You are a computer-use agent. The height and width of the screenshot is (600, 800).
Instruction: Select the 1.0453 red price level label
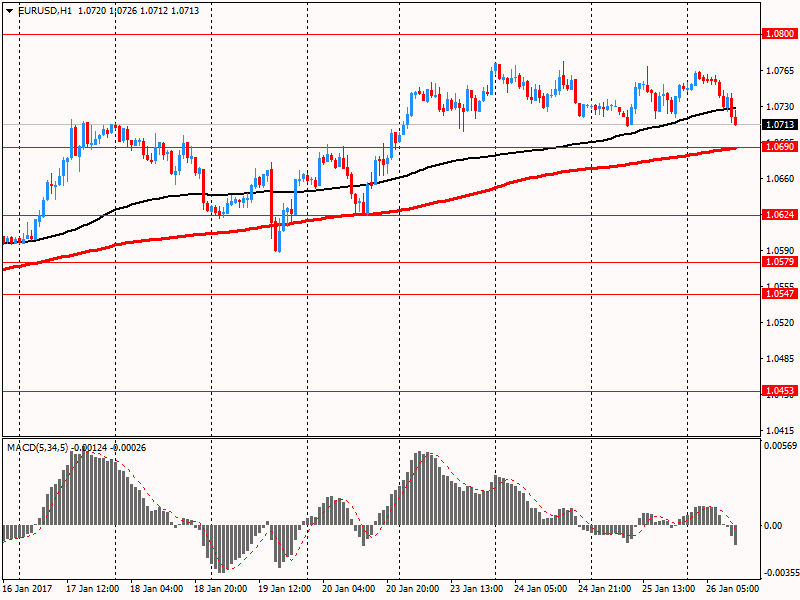pyautogui.click(x=780, y=391)
